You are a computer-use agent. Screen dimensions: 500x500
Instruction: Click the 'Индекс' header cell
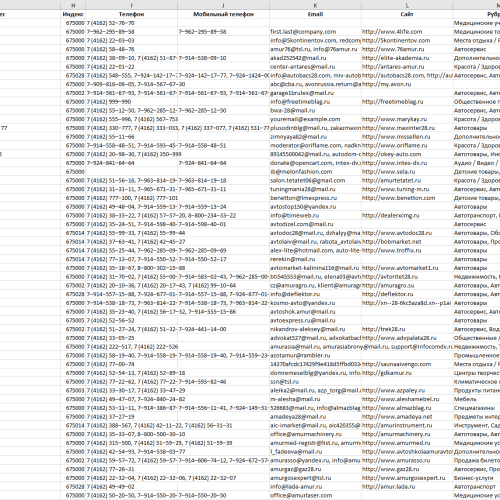pos(73,14)
